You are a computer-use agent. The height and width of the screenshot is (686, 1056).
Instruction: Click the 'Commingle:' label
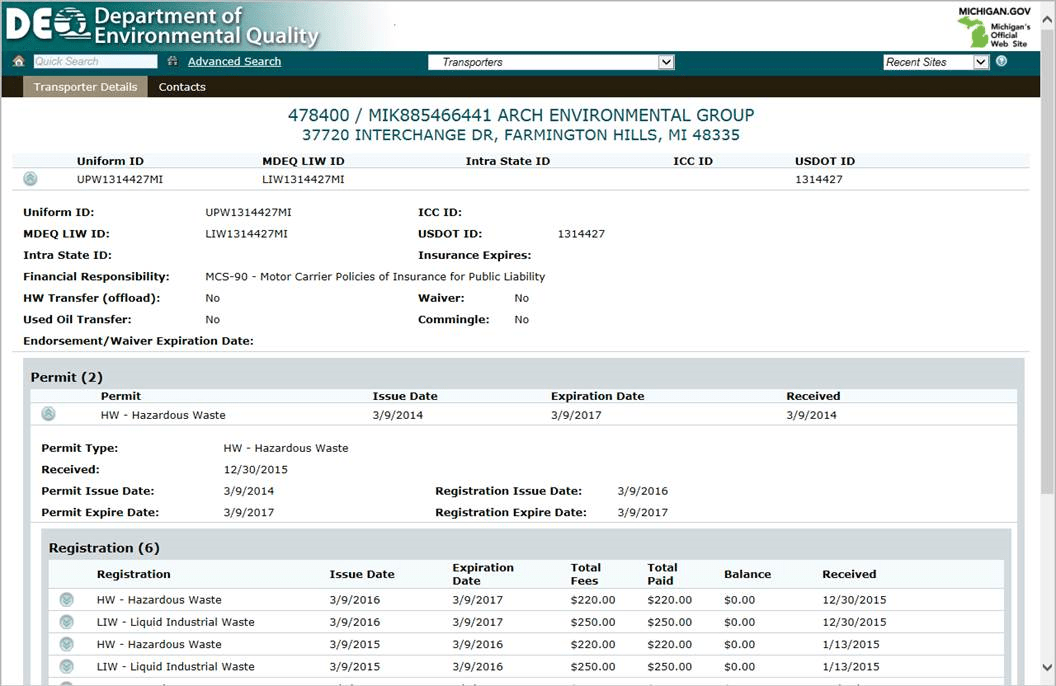tap(453, 320)
